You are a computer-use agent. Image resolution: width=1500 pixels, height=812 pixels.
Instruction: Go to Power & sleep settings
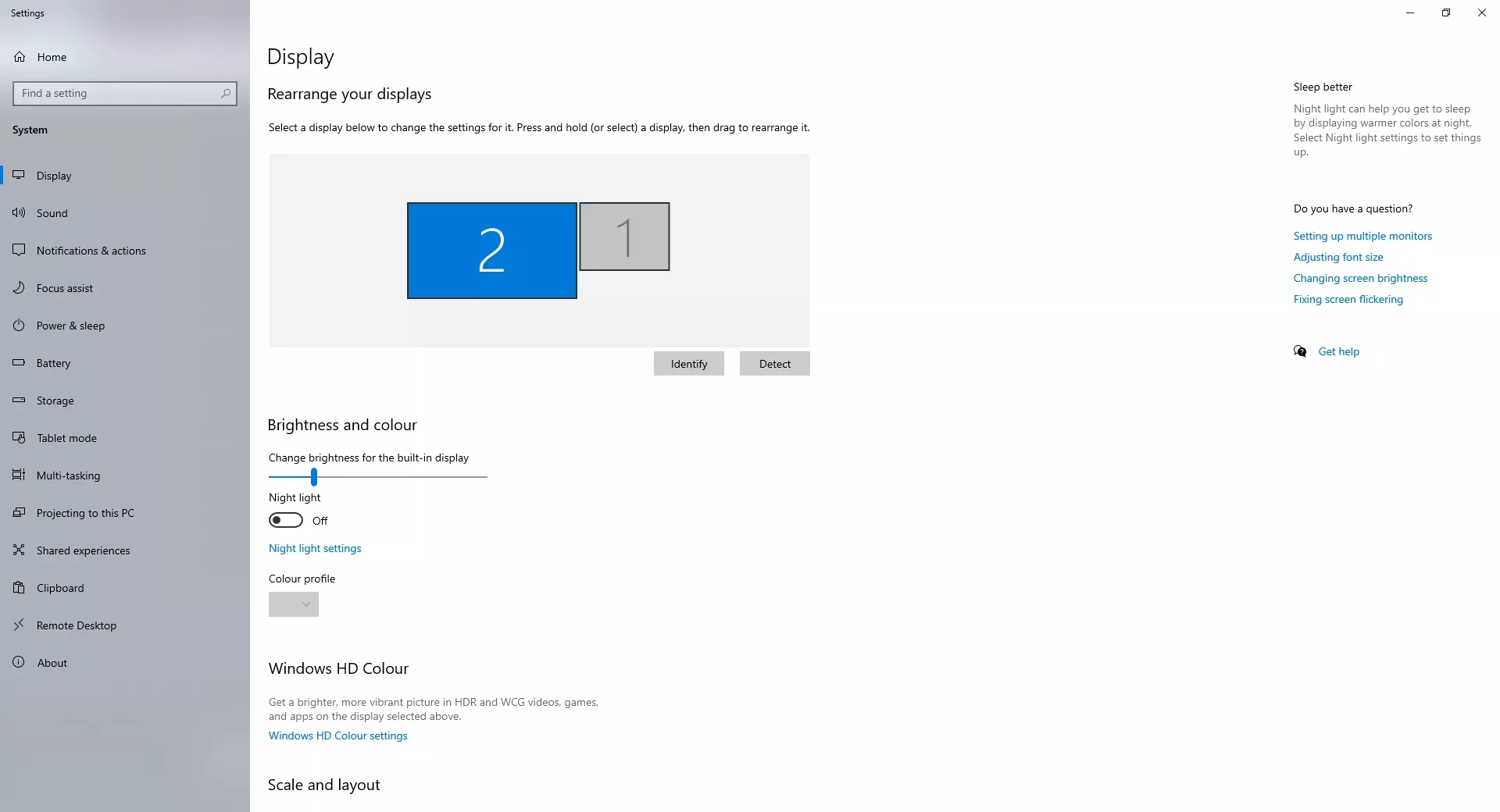(125, 326)
